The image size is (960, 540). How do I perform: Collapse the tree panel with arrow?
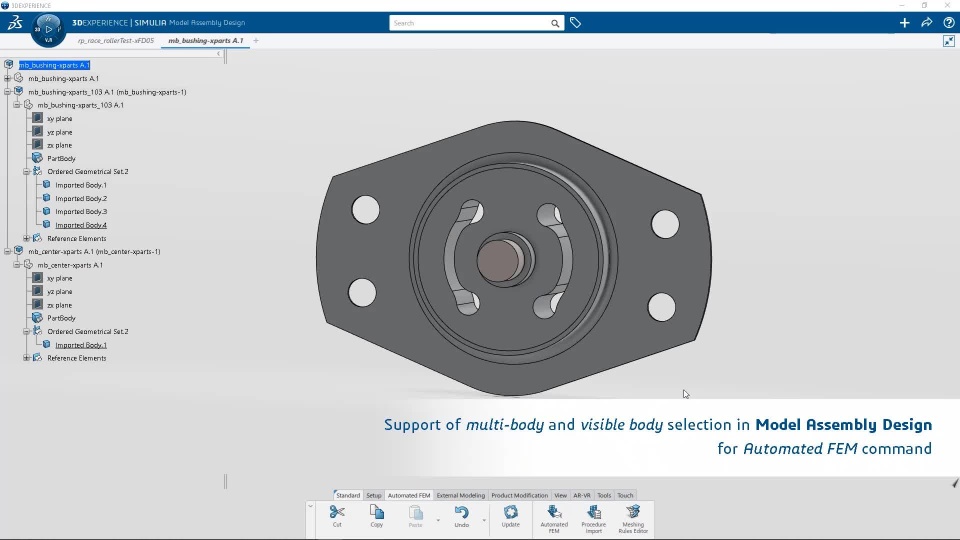[x=219, y=54]
